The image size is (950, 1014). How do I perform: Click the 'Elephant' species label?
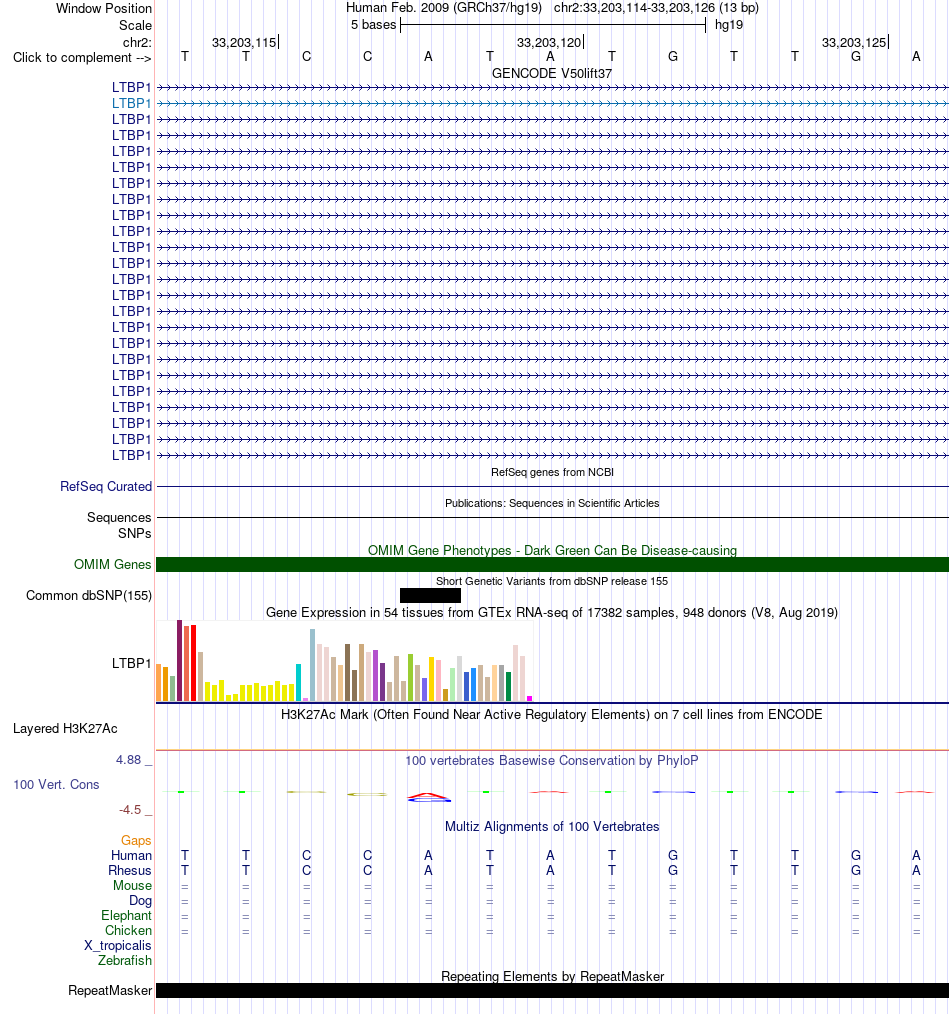click(x=126, y=916)
